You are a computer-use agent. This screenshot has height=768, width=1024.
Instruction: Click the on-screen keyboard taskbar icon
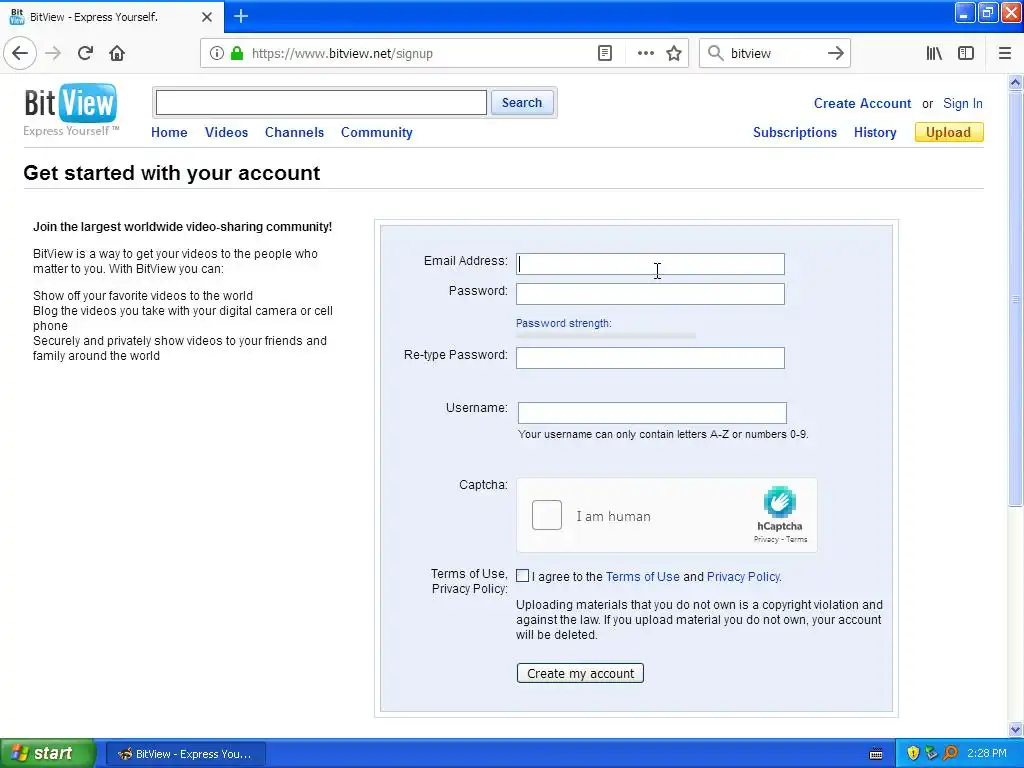point(876,754)
